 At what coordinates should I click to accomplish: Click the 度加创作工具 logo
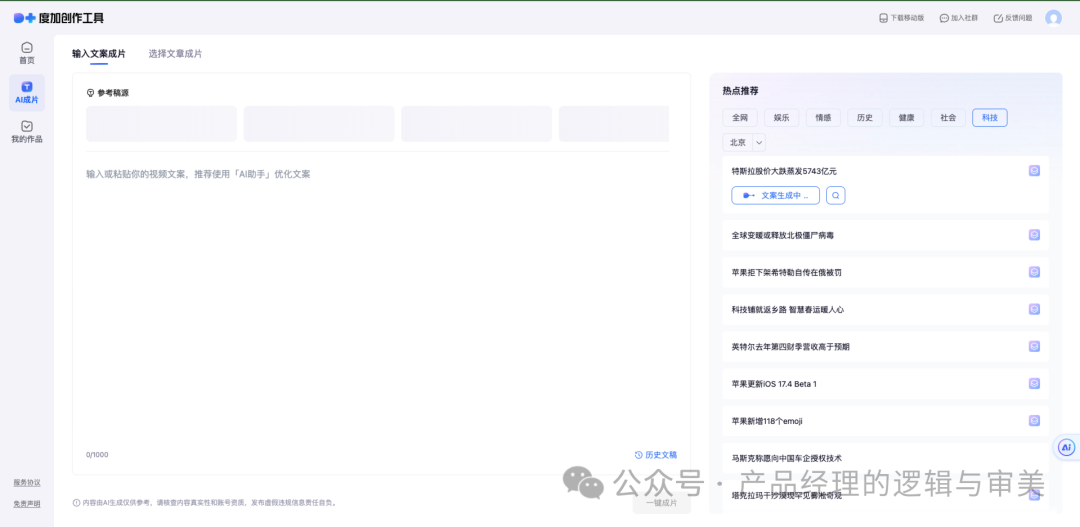pyautogui.click(x=59, y=18)
